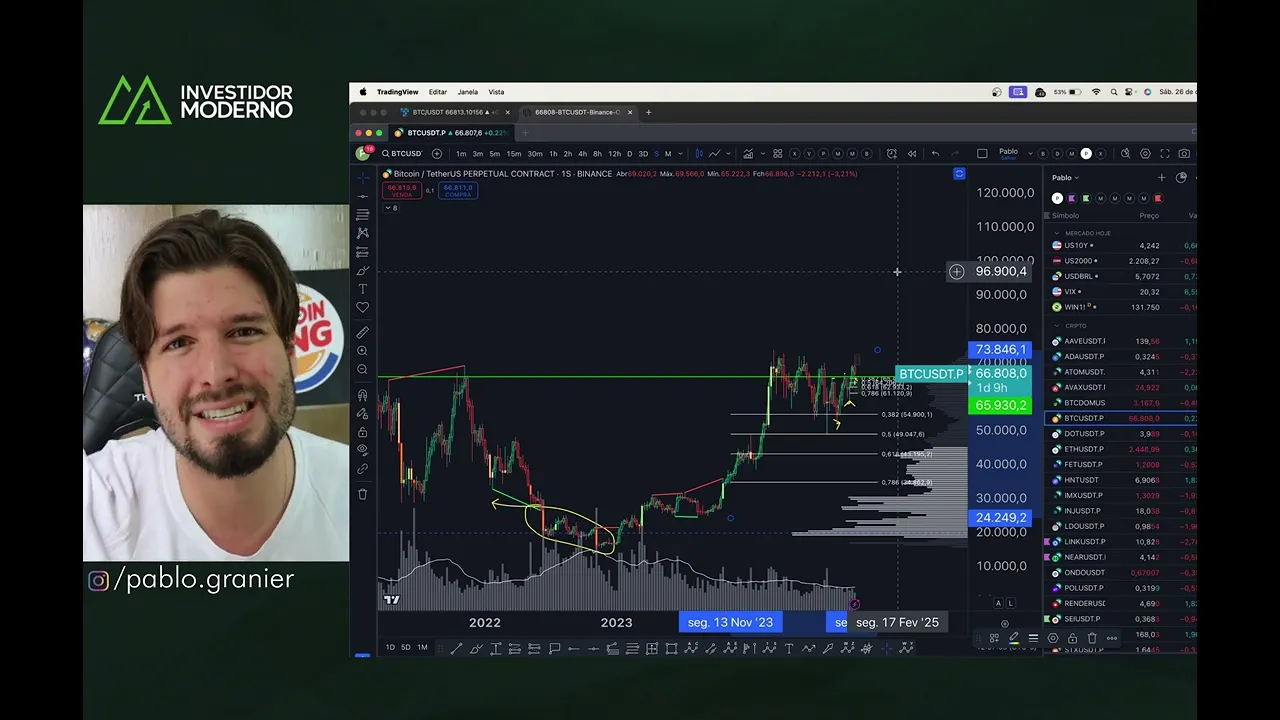1280x720 pixels.
Task: Select the brush drawing tool
Action: [362, 271]
